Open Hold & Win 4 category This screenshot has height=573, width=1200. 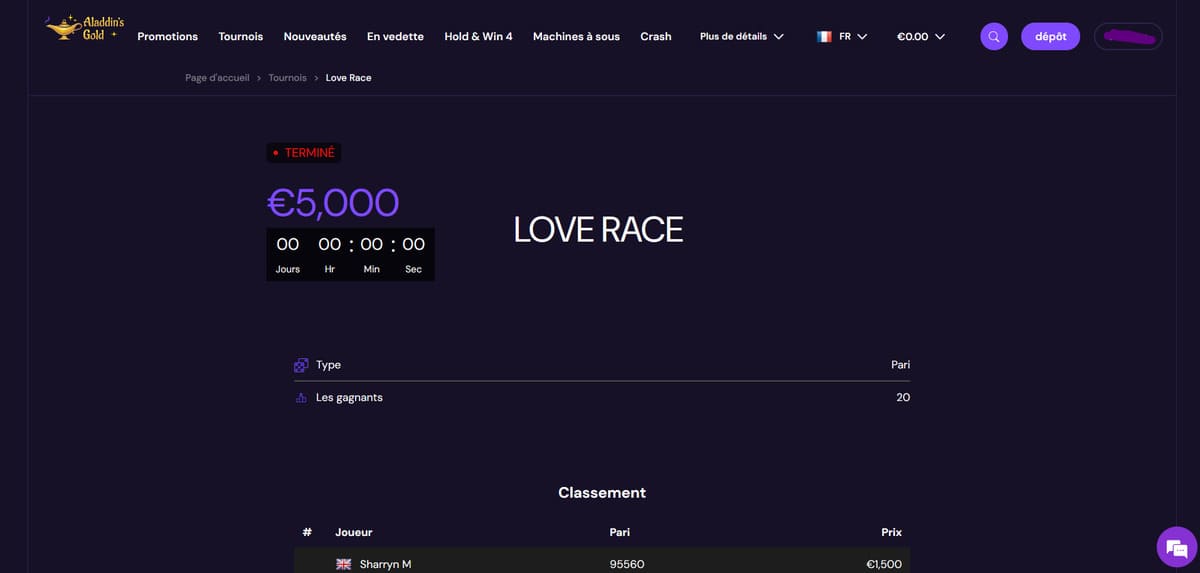478,37
